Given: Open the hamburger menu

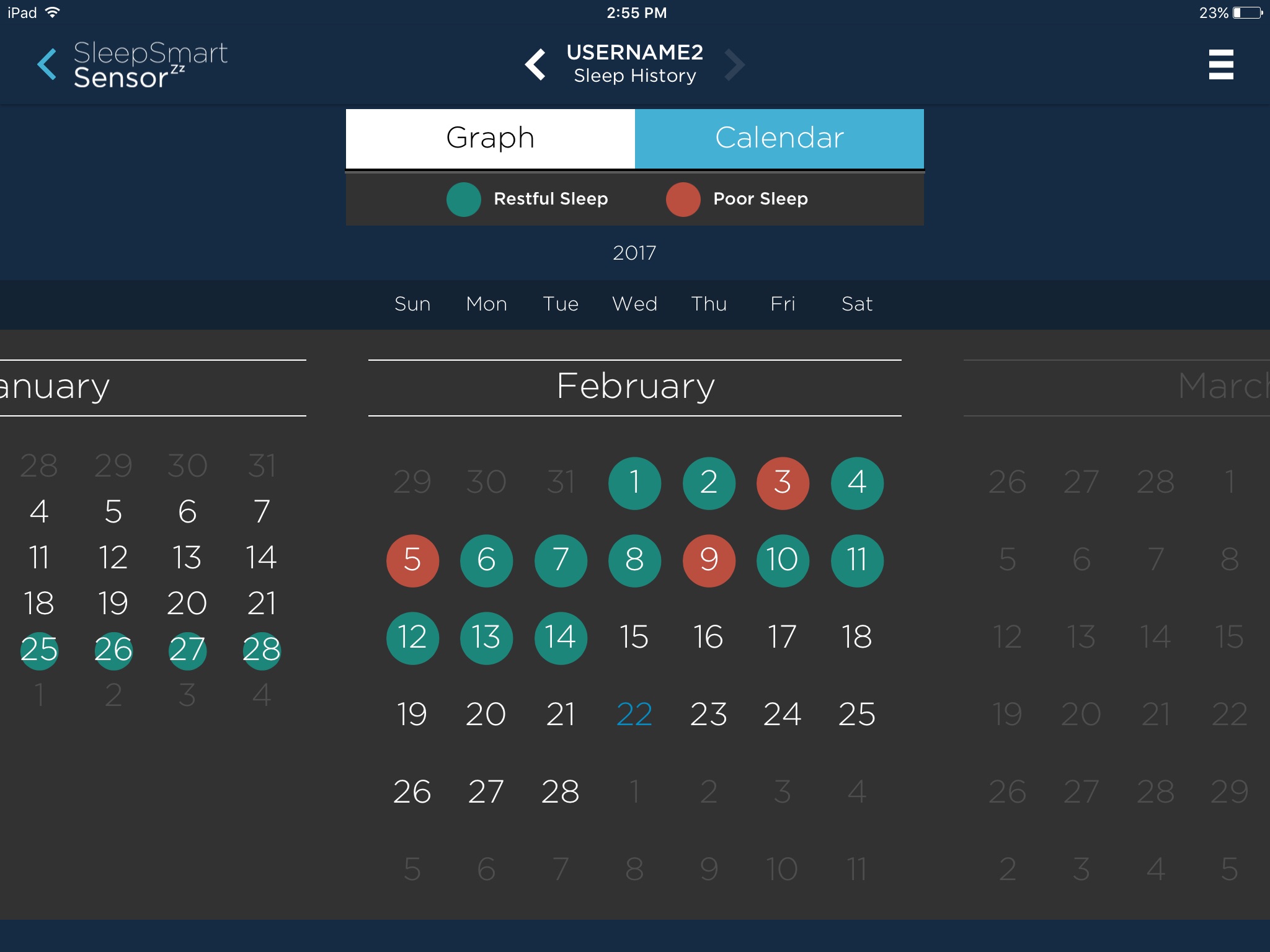Looking at the screenshot, I should pos(1220,64).
